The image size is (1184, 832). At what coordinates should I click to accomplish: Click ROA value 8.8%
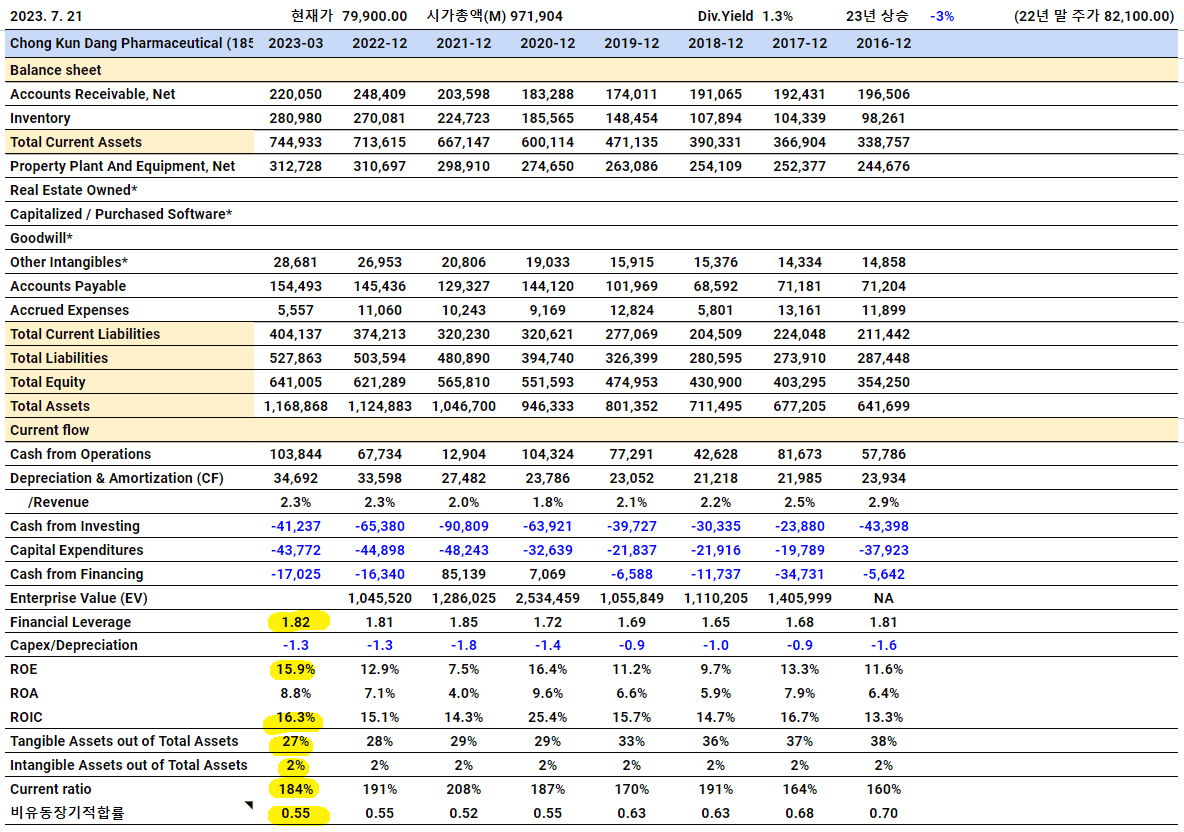click(x=295, y=694)
